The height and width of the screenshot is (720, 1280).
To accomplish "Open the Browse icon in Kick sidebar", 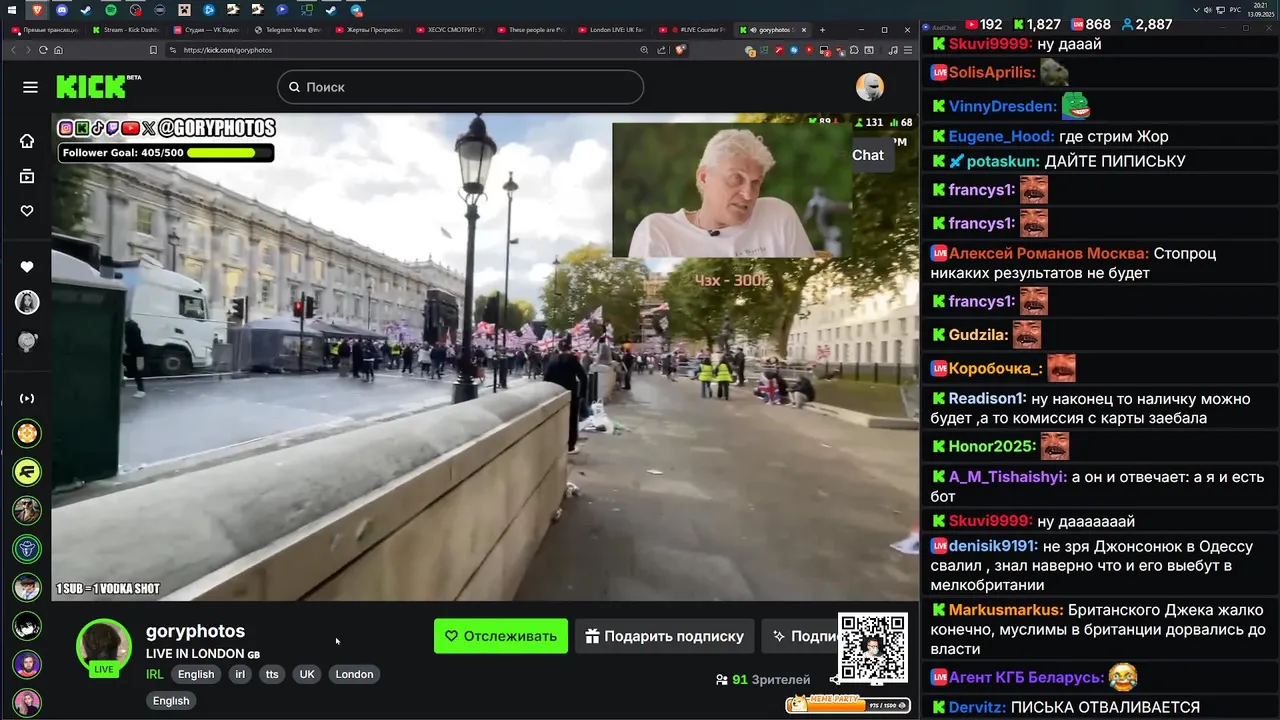I will pos(27,176).
